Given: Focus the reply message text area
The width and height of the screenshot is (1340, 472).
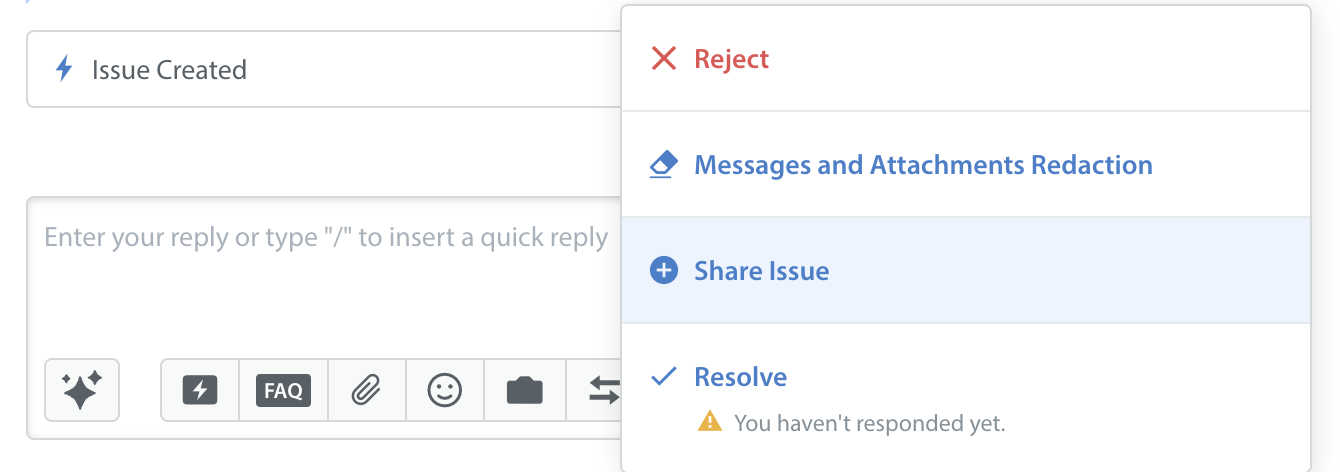Looking at the screenshot, I should (x=324, y=275).
